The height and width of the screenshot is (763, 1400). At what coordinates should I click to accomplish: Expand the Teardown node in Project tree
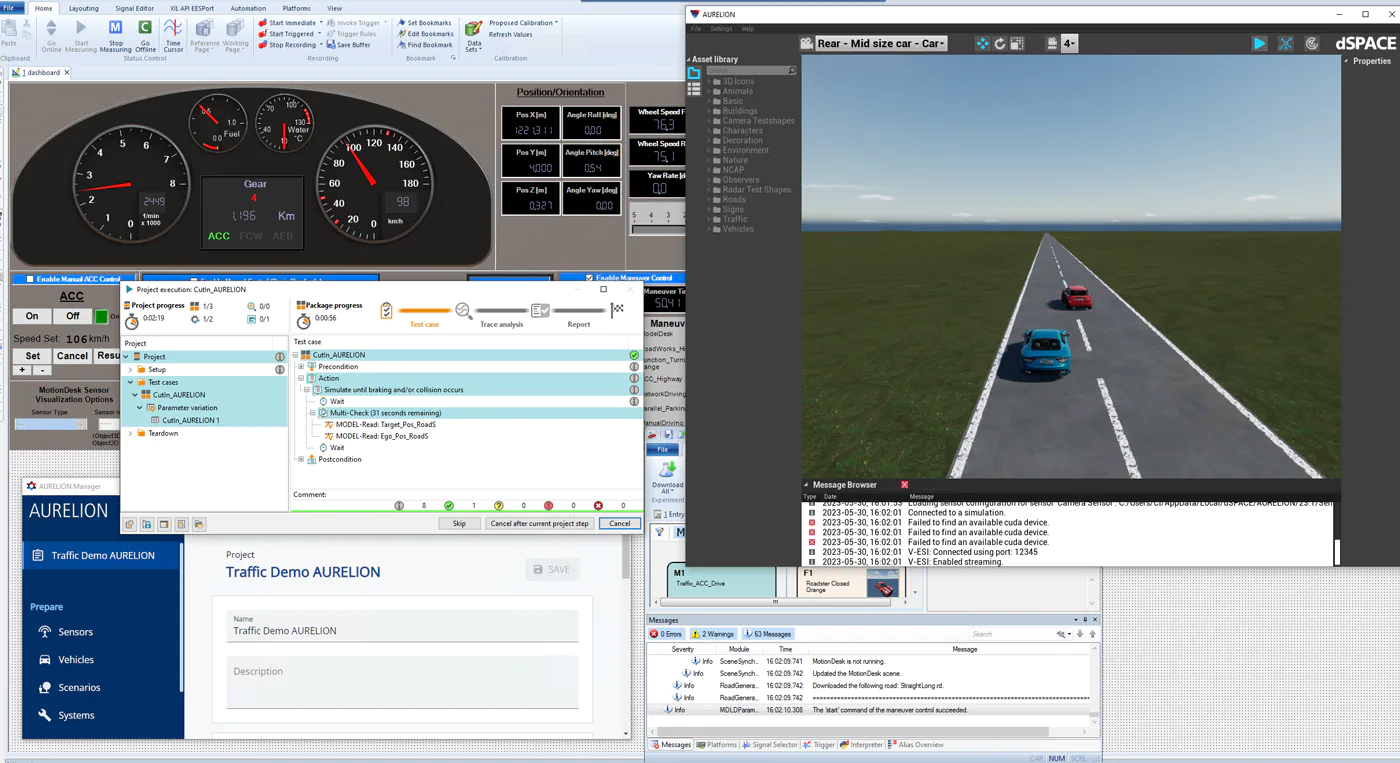point(130,433)
